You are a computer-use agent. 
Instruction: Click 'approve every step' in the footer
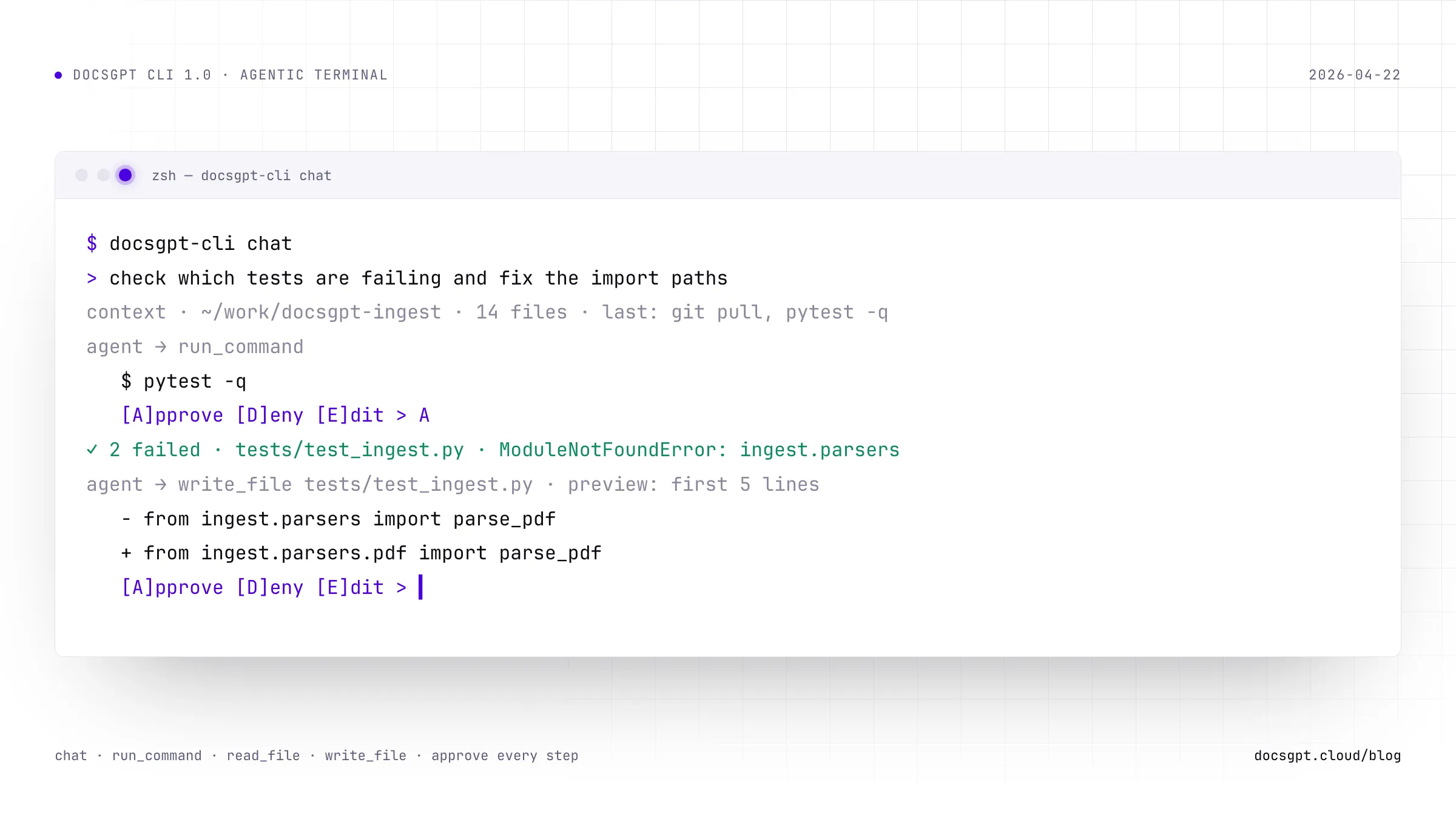[505, 756]
